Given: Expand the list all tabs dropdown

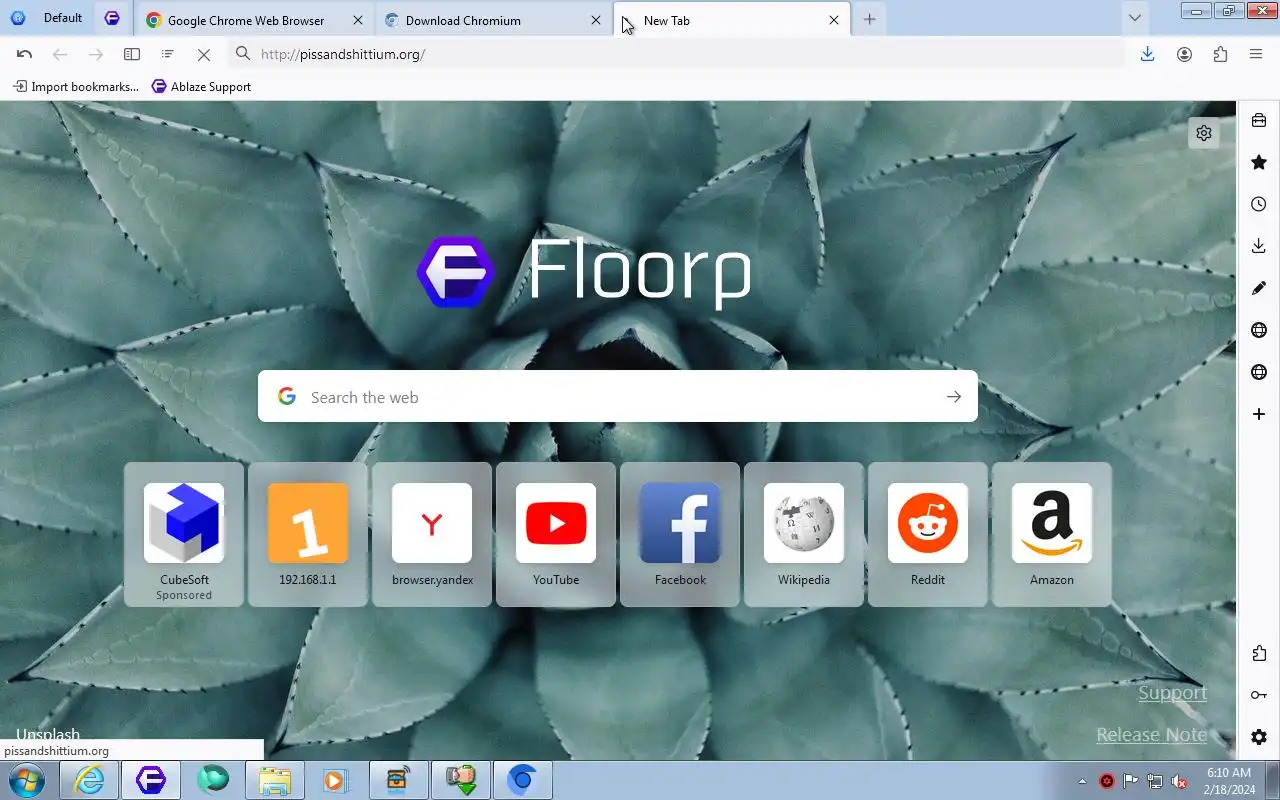Looking at the screenshot, I should pyautogui.click(x=1134, y=18).
